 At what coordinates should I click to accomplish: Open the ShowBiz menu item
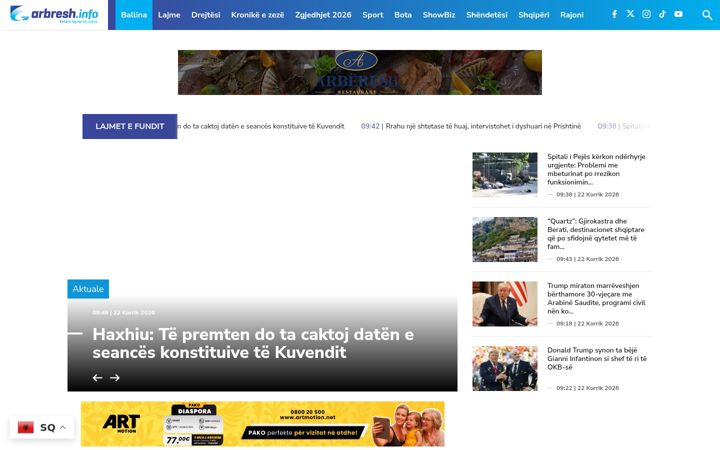click(x=439, y=15)
